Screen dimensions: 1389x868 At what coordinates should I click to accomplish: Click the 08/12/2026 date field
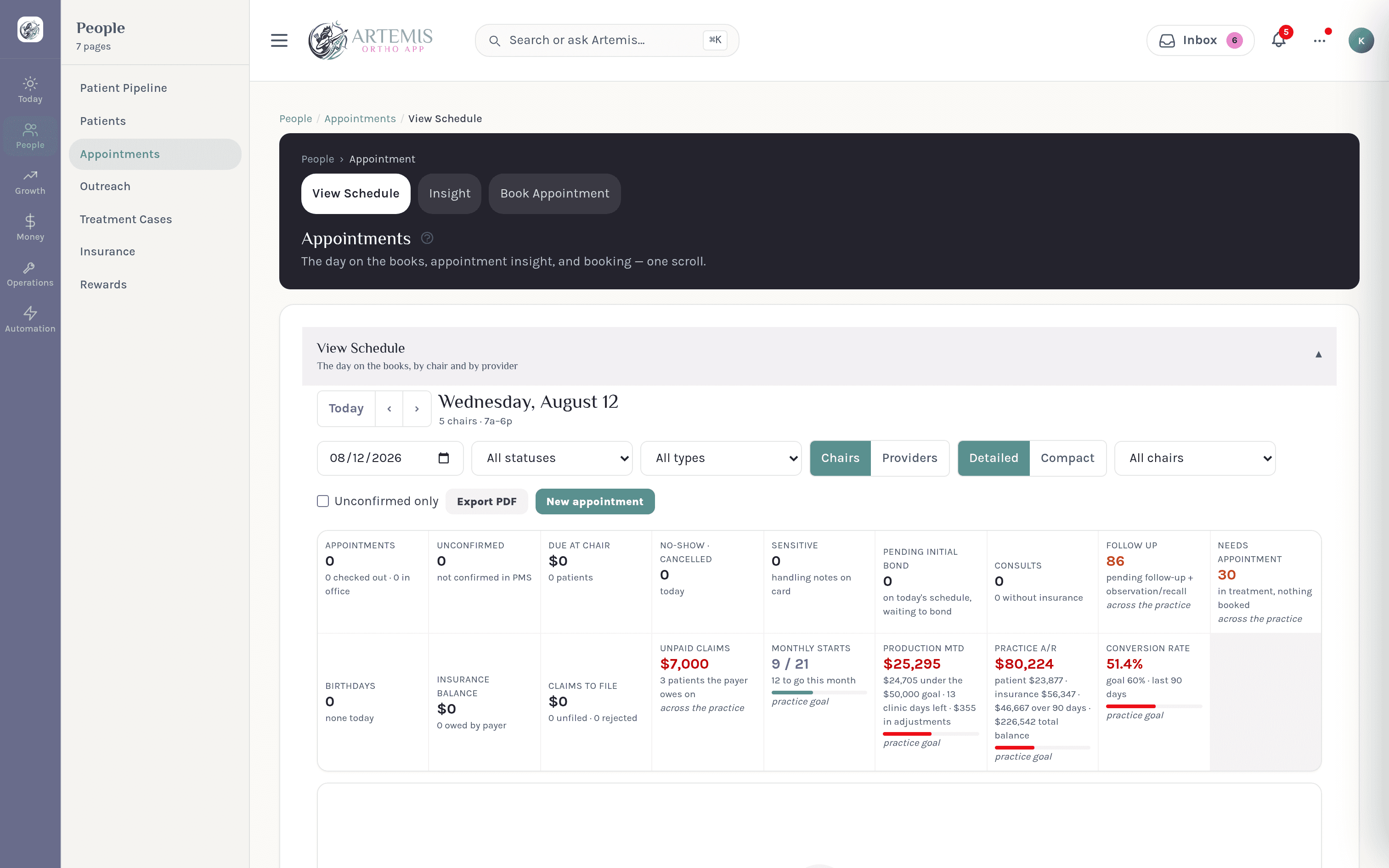point(390,458)
